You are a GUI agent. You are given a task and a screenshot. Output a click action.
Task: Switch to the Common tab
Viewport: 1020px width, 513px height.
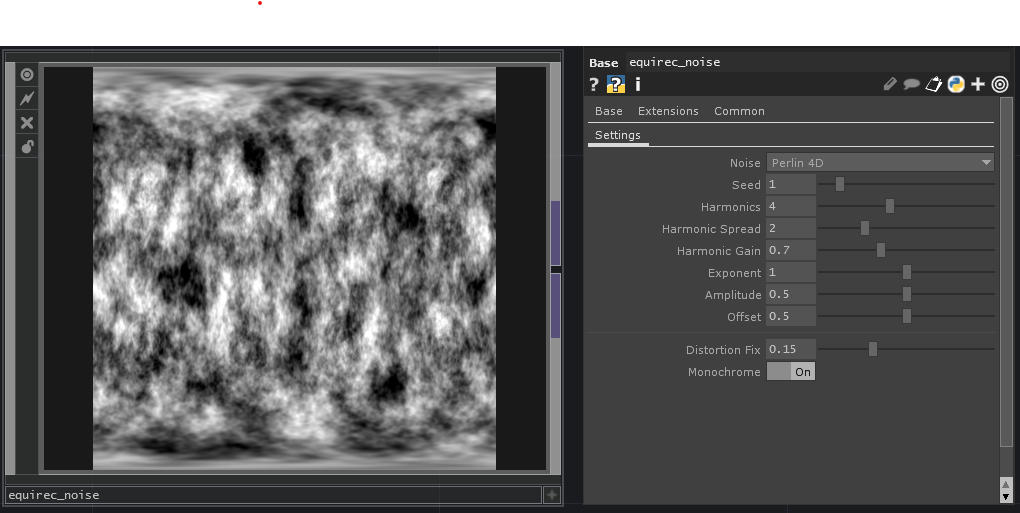tap(739, 111)
